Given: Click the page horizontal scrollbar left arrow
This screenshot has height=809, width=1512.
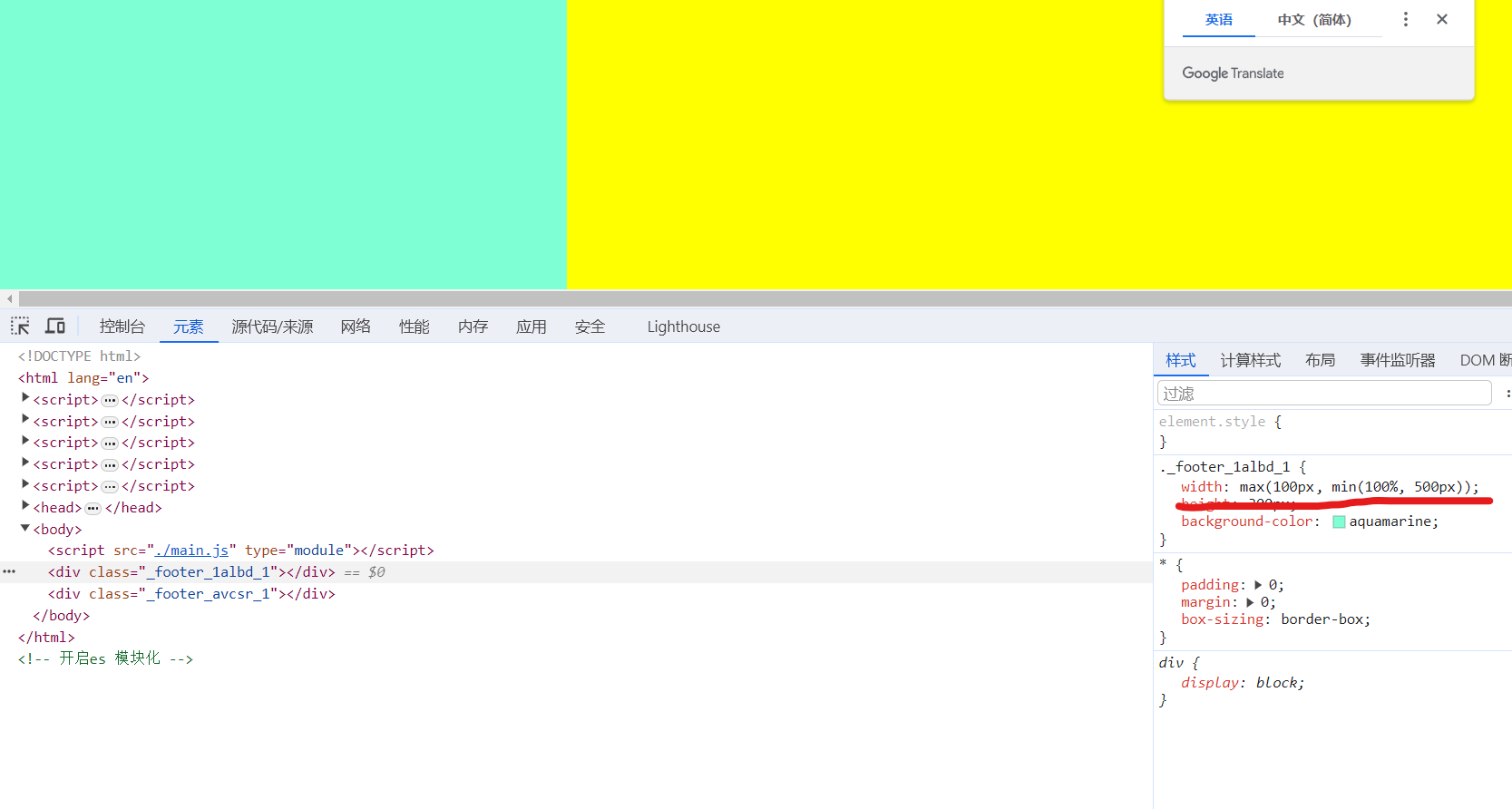Looking at the screenshot, I should tap(10, 298).
